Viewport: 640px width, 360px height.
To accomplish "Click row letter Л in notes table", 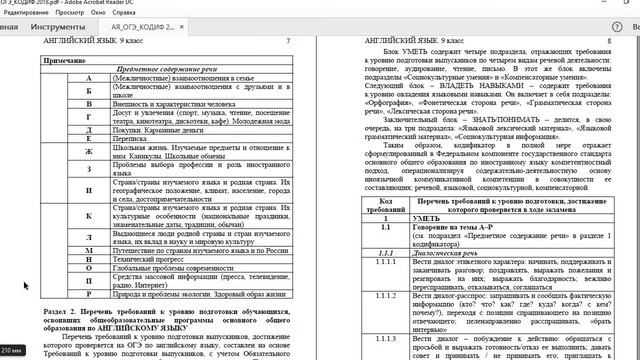I will pyautogui.click(x=89, y=237).
